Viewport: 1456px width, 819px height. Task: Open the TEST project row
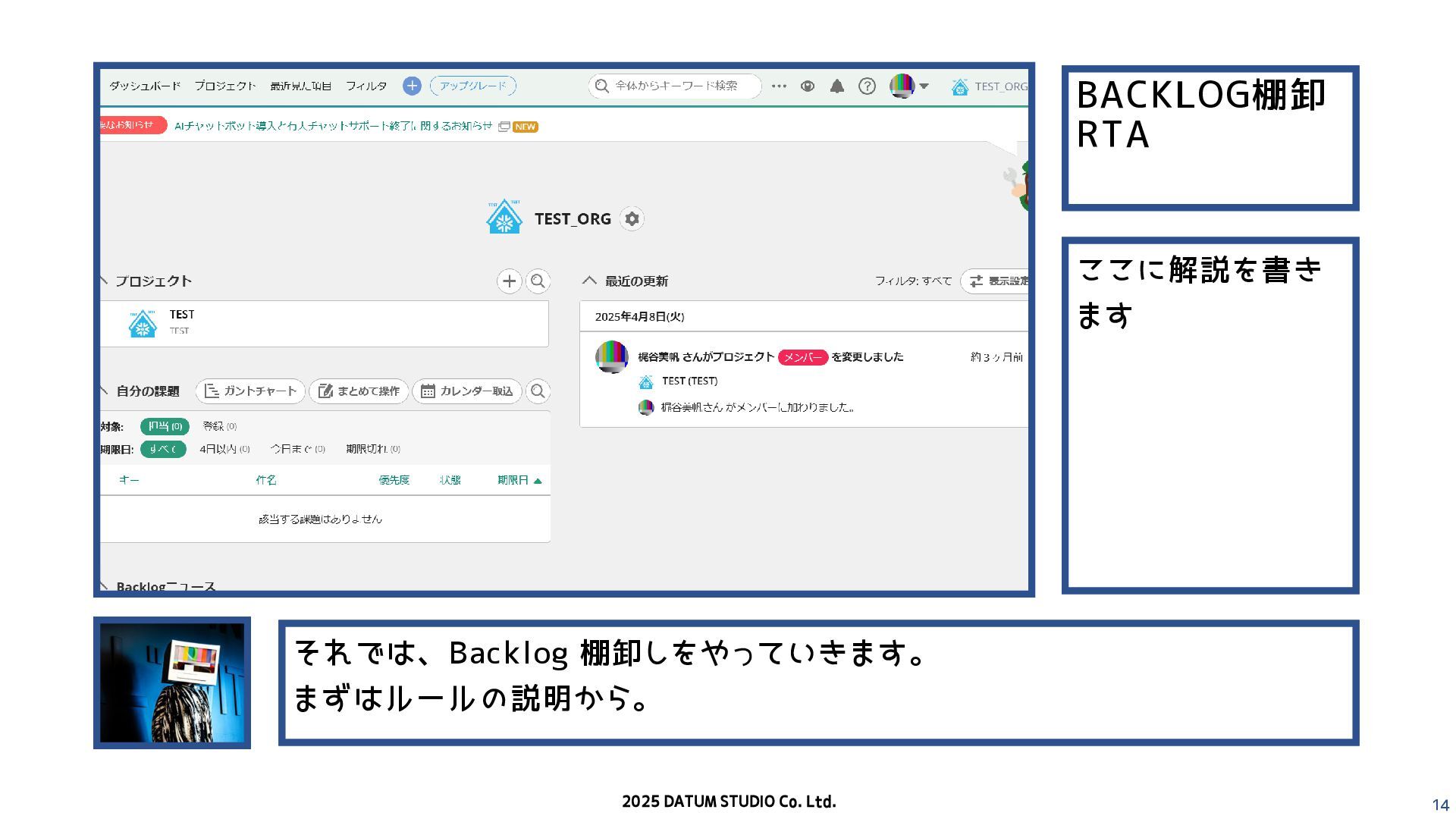click(x=324, y=324)
